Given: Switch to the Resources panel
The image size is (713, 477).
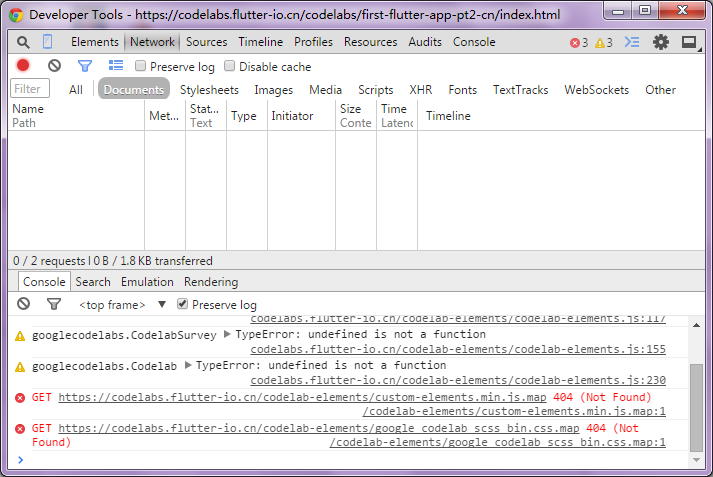Looking at the screenshot, I should tap(371, 42).
